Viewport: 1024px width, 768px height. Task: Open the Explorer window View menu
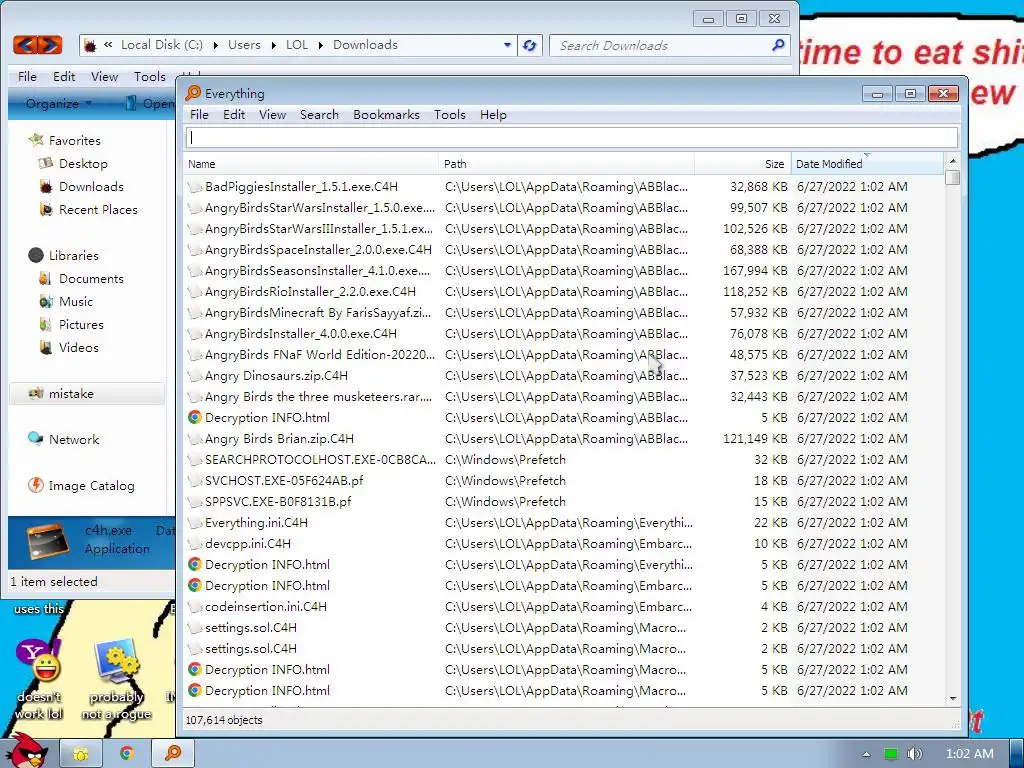(104, 76)
